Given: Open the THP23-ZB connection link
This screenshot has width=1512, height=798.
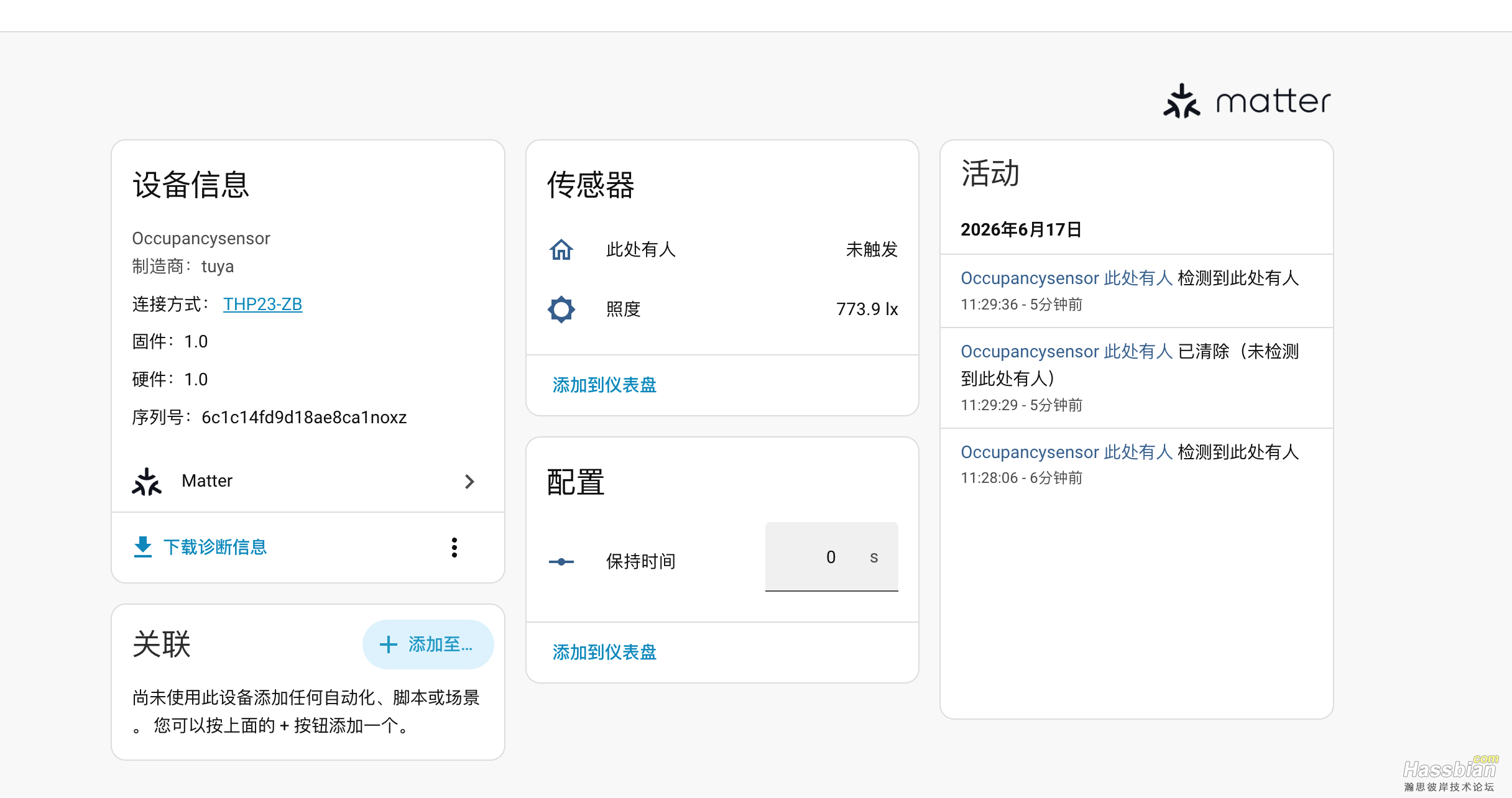Looking at the screenshot, I should coord(262,304).
